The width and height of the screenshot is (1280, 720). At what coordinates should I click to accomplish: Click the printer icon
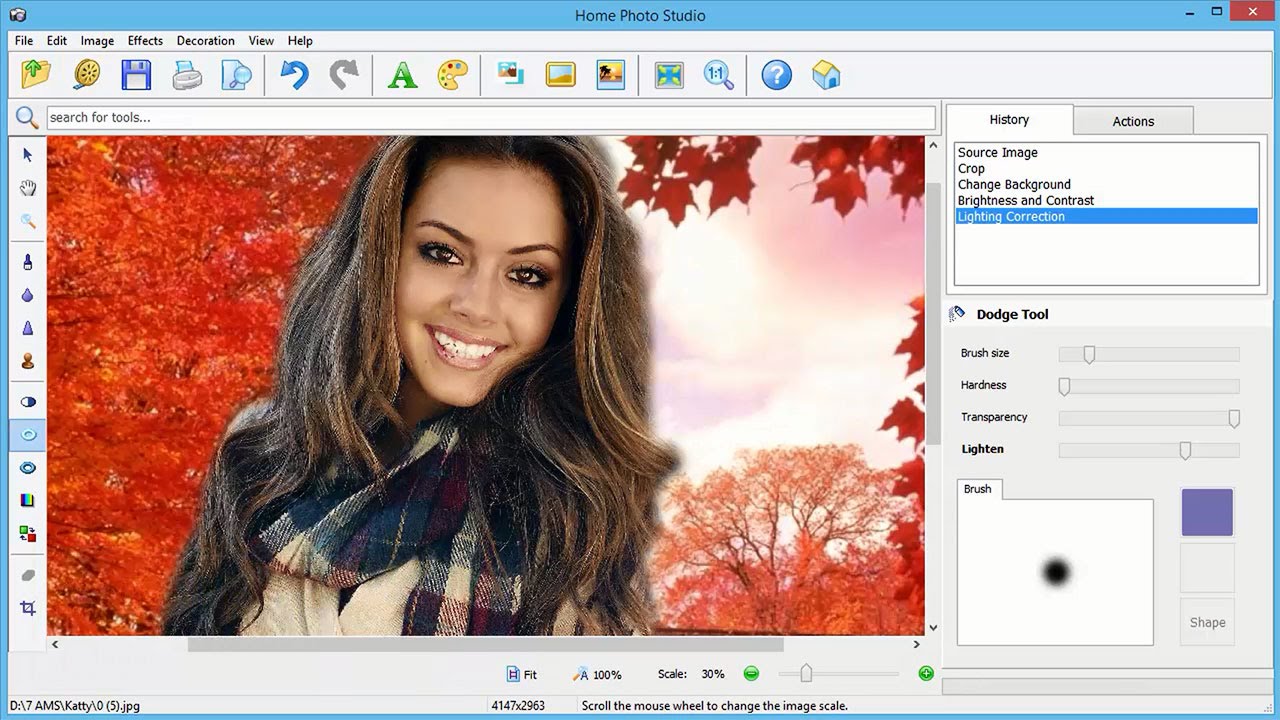click(x=187, y=75)
